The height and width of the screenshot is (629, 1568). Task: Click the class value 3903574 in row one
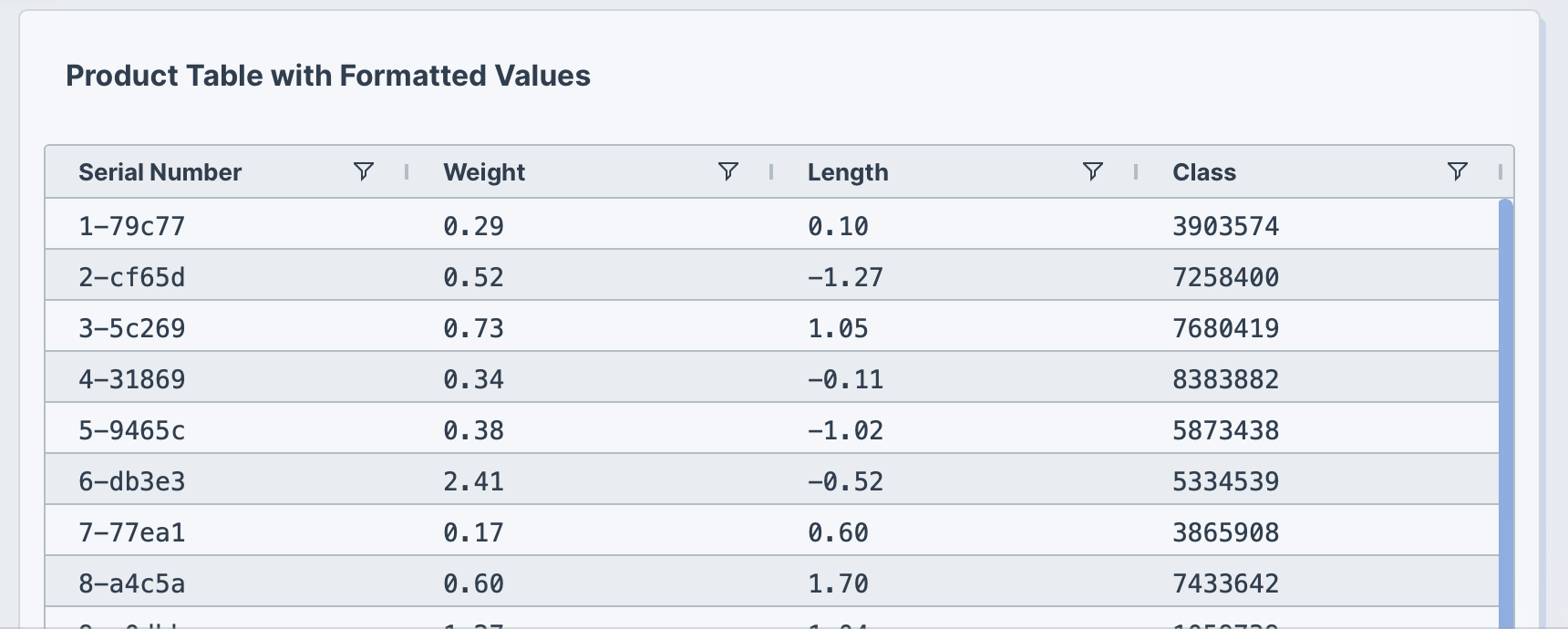pyautogui.click(x=1227, y=226)
